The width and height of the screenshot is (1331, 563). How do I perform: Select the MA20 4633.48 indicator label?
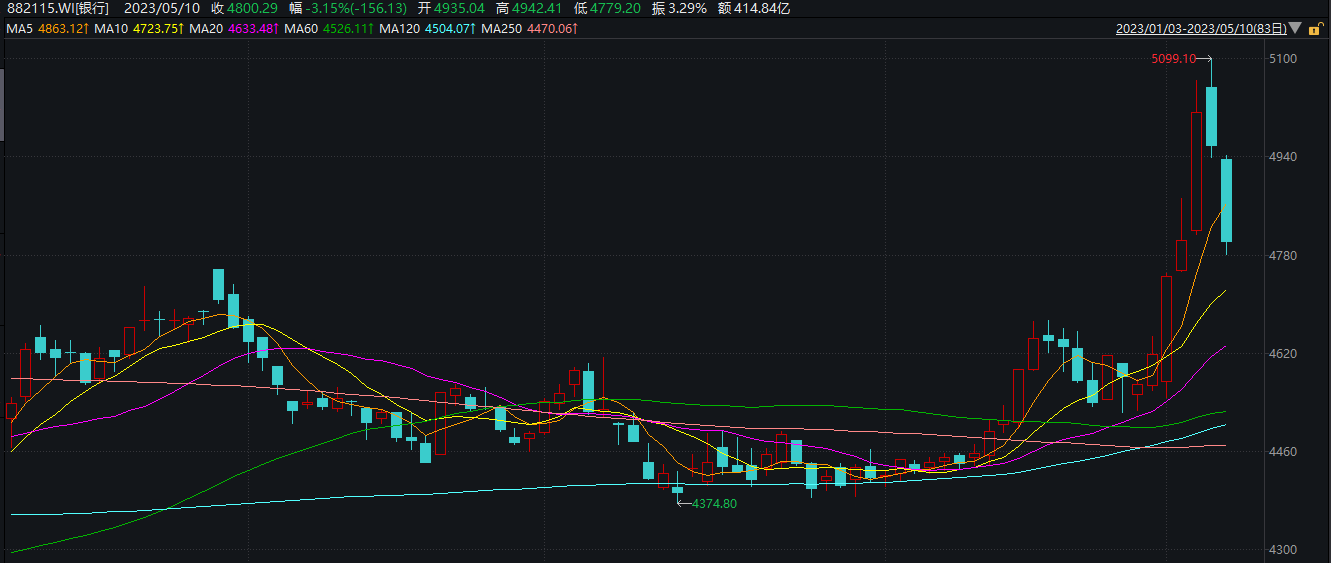click(233, 29)
